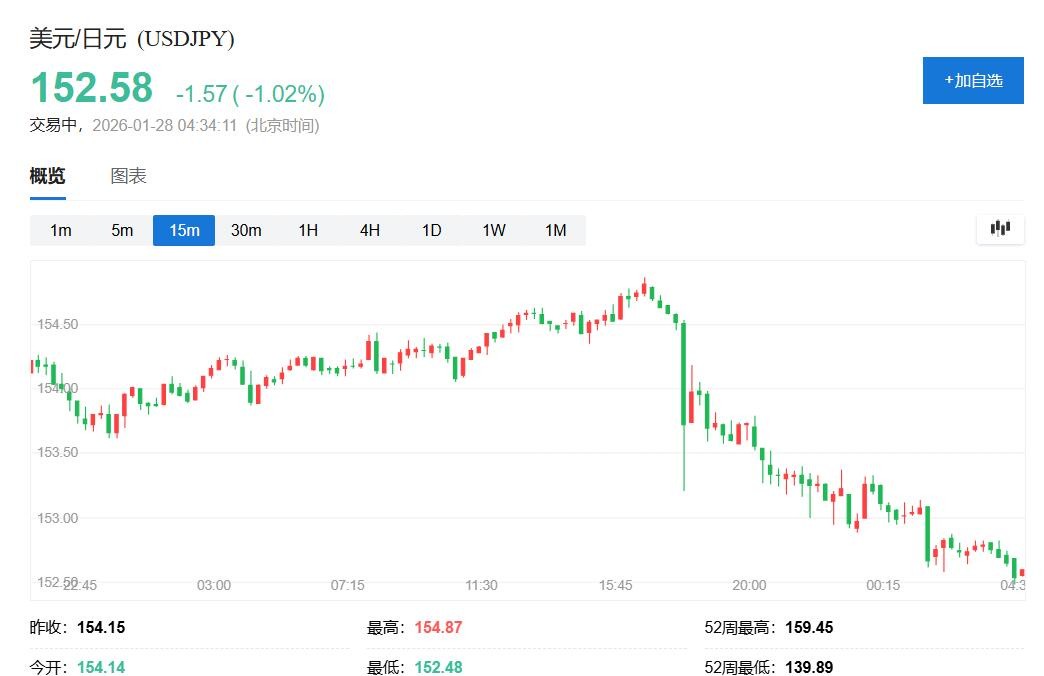Select the 1M monthly interval

(555, 230)
